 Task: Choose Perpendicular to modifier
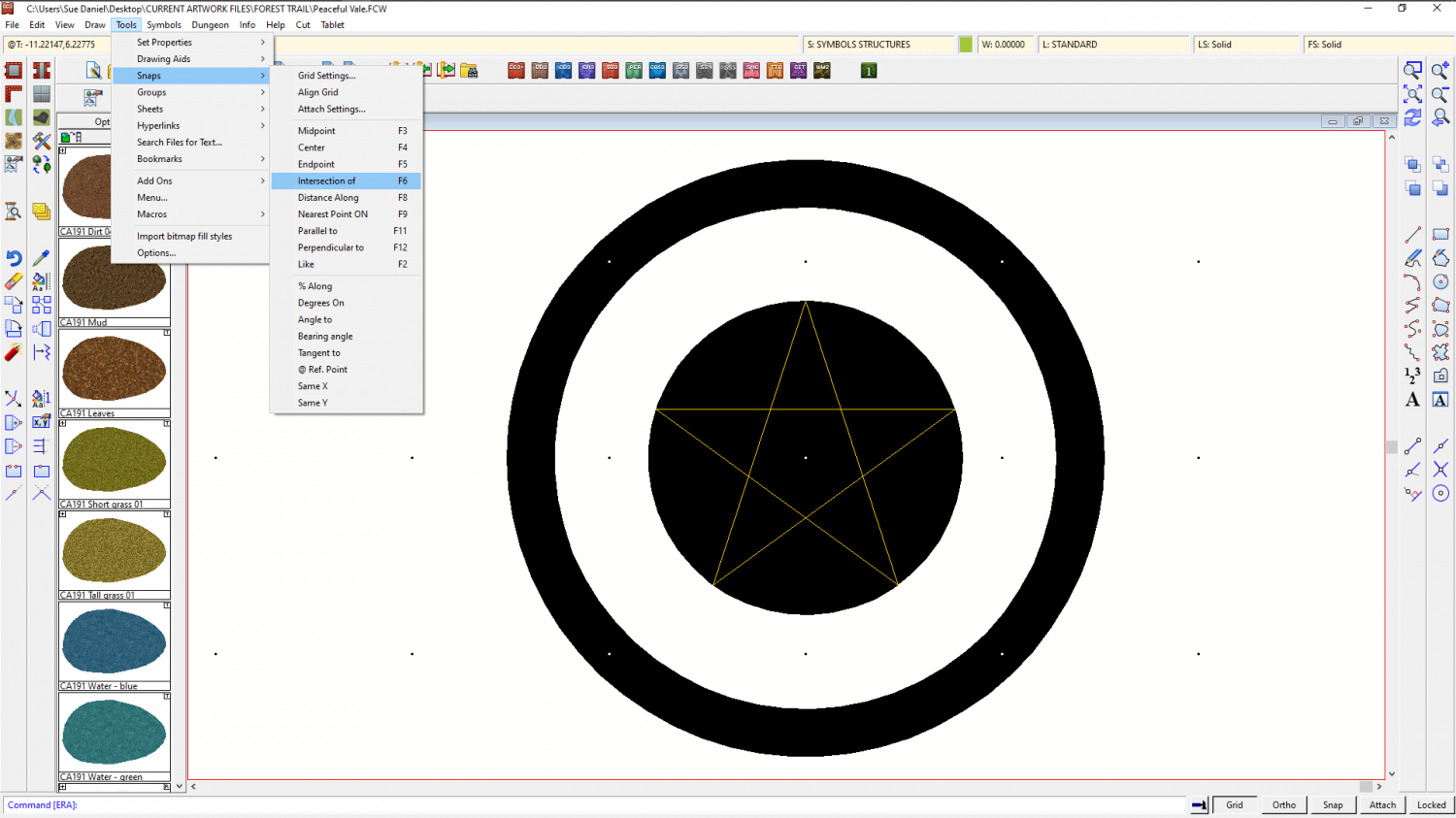pos(347,247)
